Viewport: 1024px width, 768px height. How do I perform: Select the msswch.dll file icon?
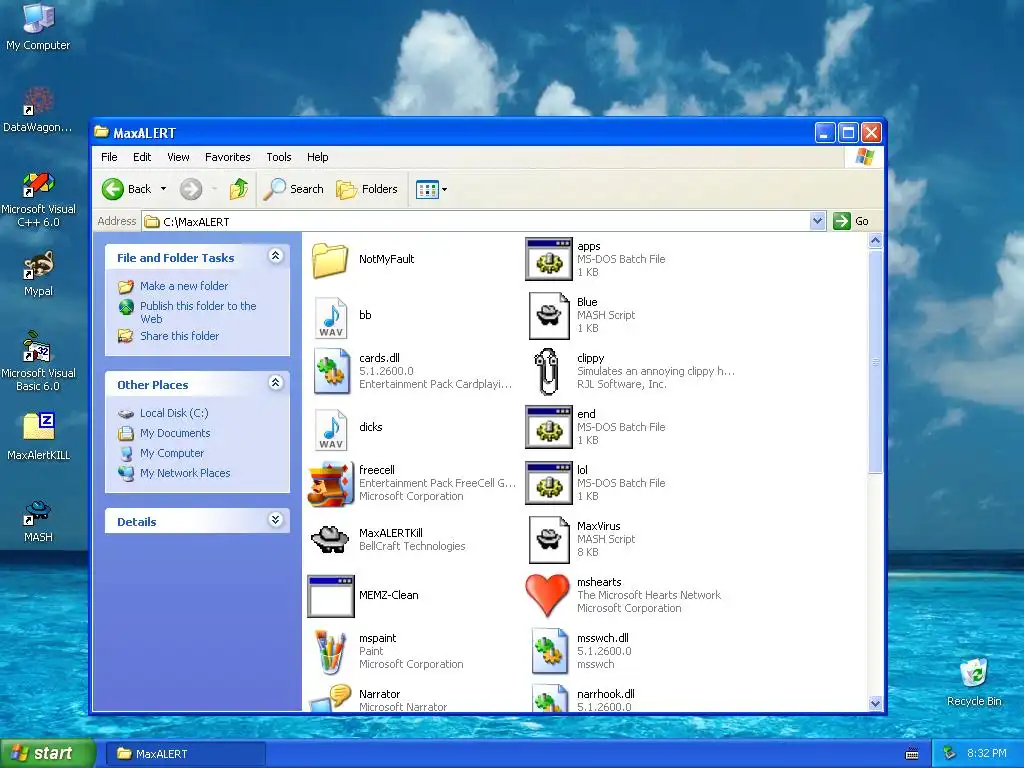click(549, 651)
